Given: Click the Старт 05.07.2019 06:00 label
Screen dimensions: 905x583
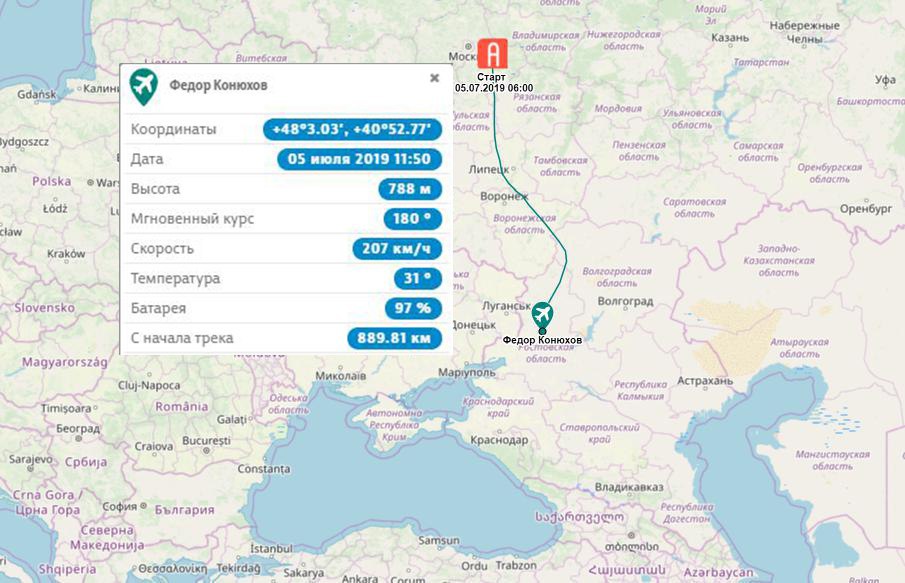Looking at the screenshot, I should [x=493, y=83].
